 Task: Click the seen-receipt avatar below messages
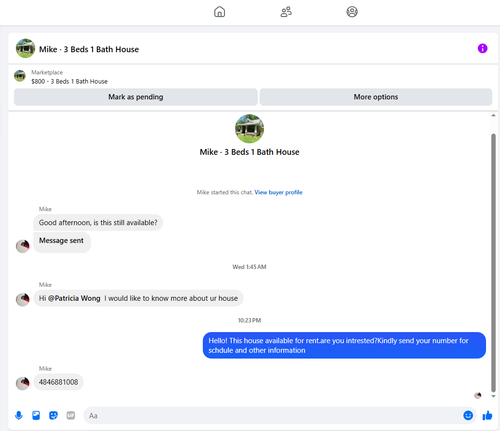[x=478, y=396]
